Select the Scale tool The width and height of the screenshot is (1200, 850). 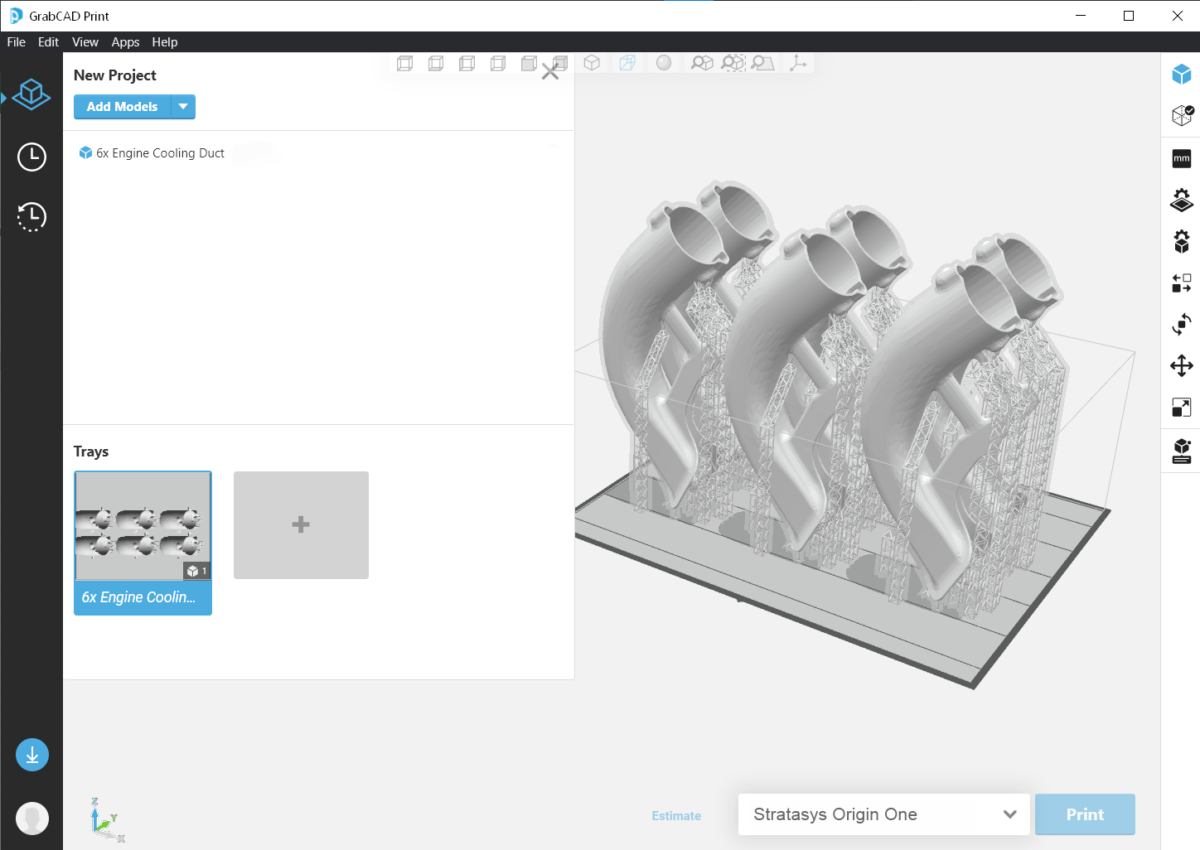click(1181, 407)
